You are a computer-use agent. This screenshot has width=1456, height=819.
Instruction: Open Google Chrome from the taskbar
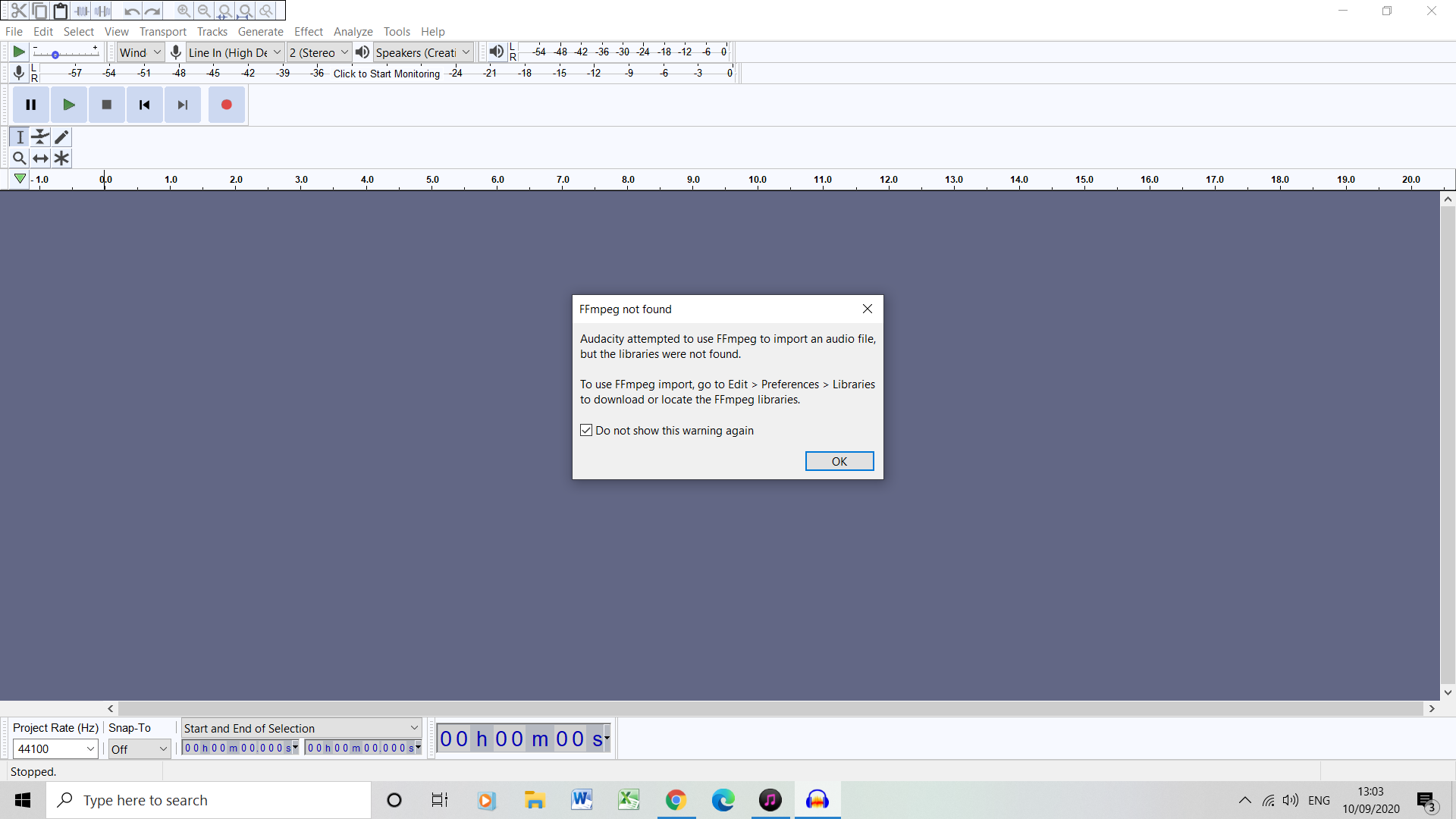[x=676, y=800]
